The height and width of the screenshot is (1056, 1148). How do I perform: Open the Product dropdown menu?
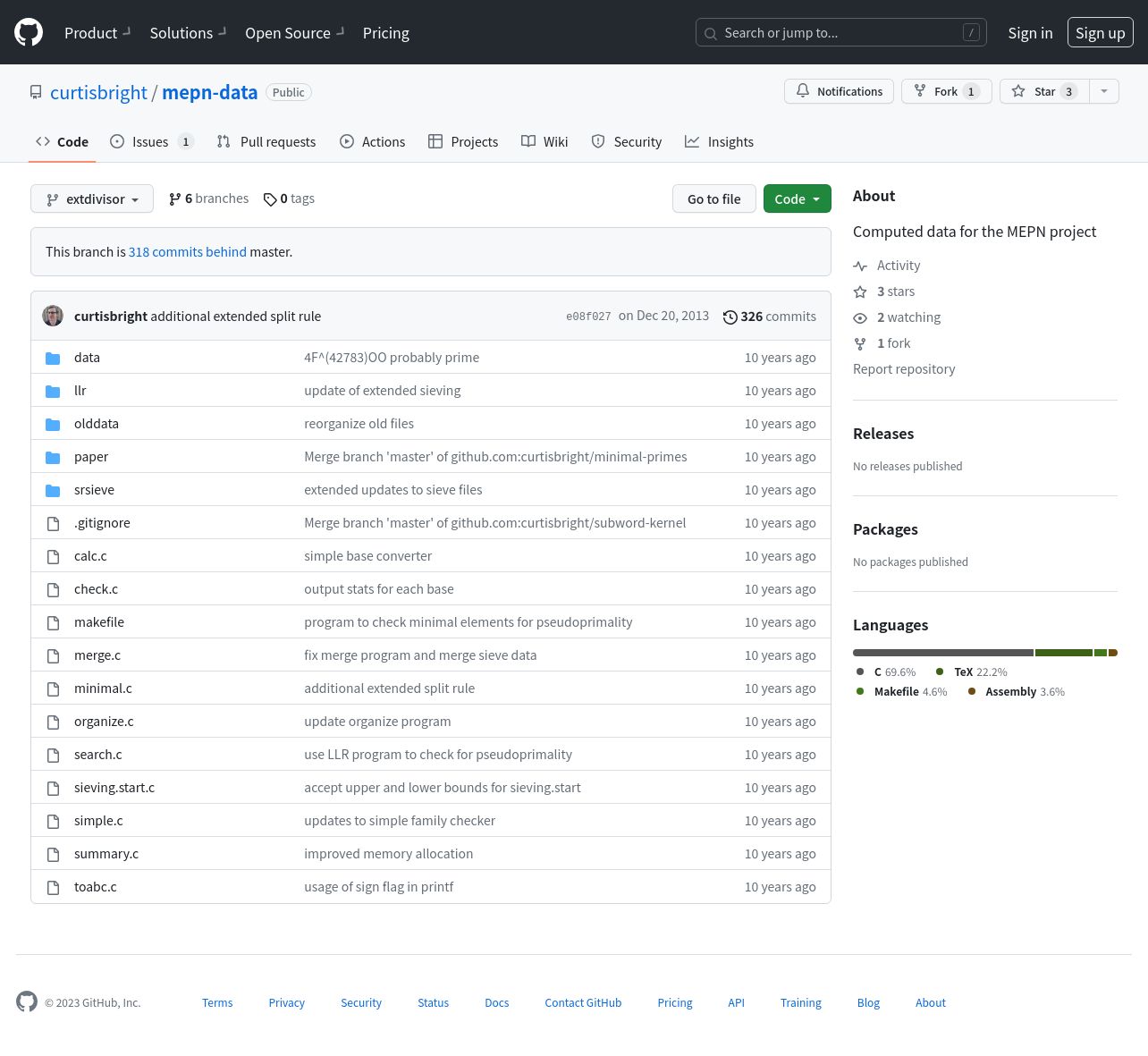coord(97,32)
